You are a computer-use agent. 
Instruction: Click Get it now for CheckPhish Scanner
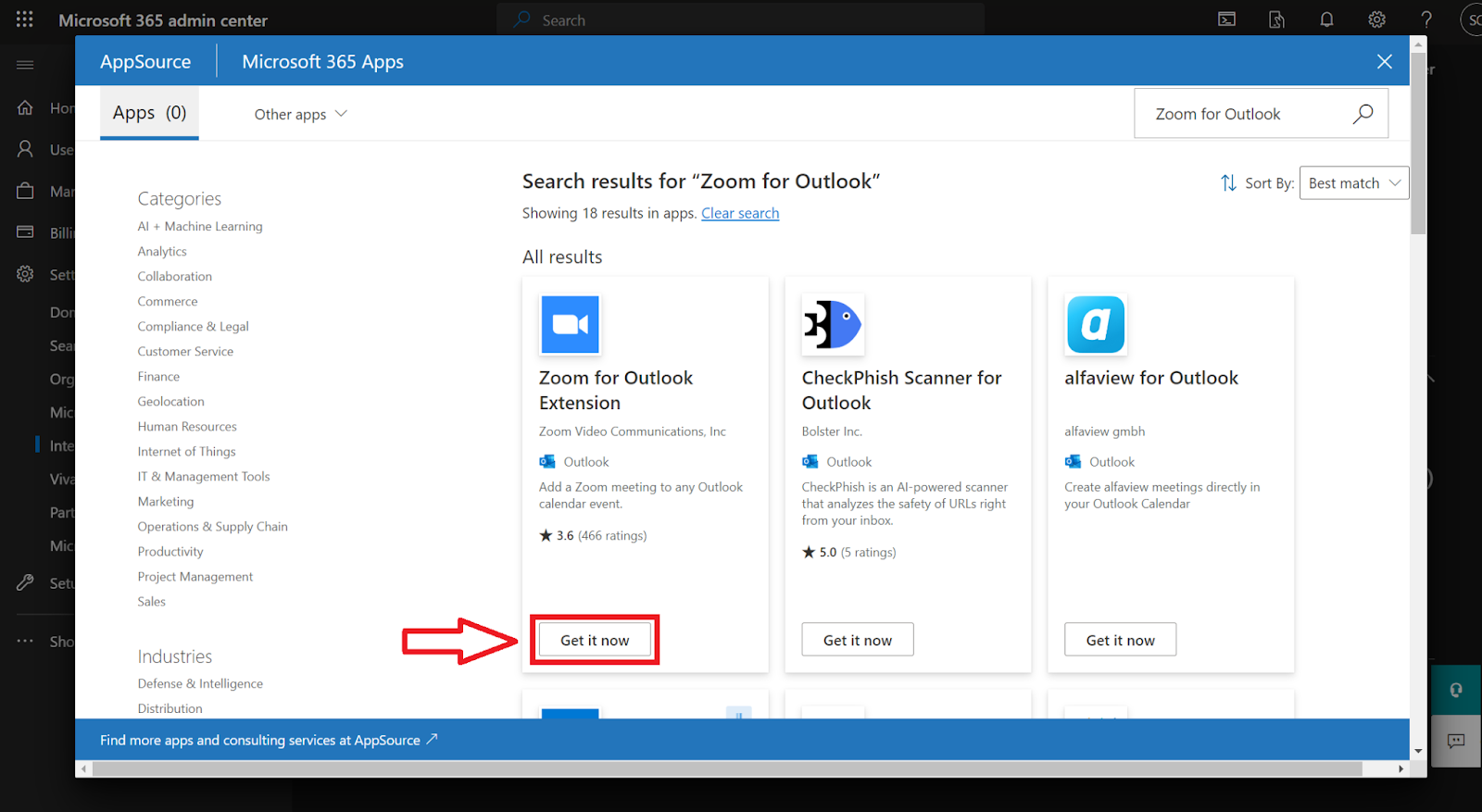858,640
